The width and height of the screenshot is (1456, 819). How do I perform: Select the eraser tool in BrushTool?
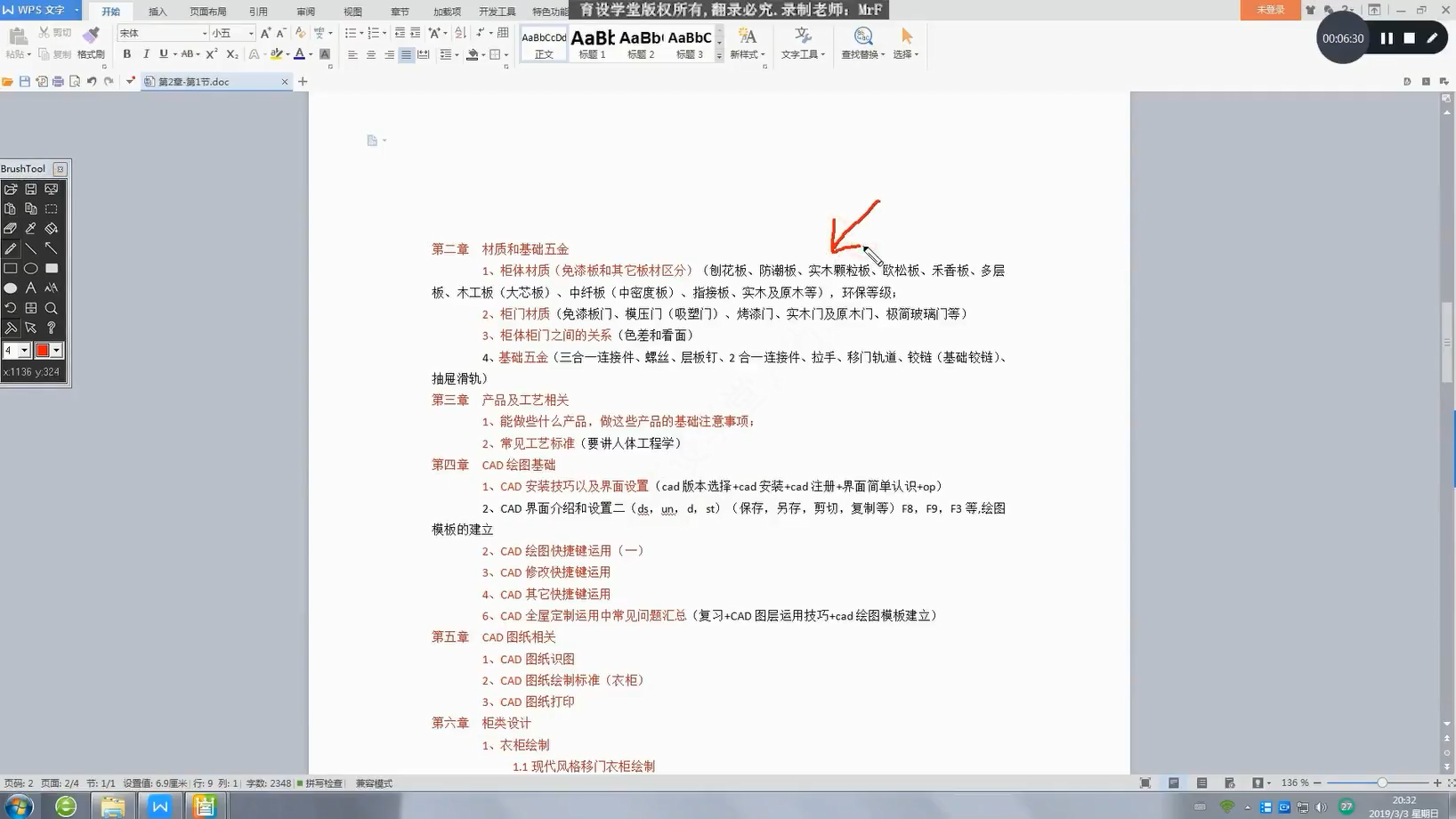11,229
